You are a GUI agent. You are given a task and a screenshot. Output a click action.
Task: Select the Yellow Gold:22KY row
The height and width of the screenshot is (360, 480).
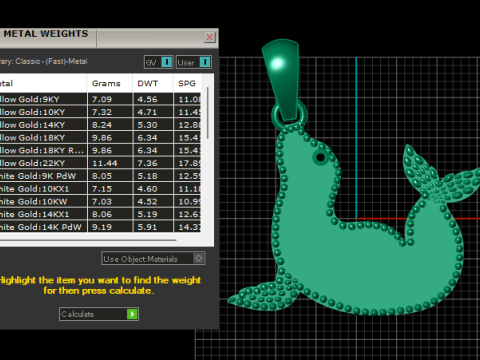point(100,163)
